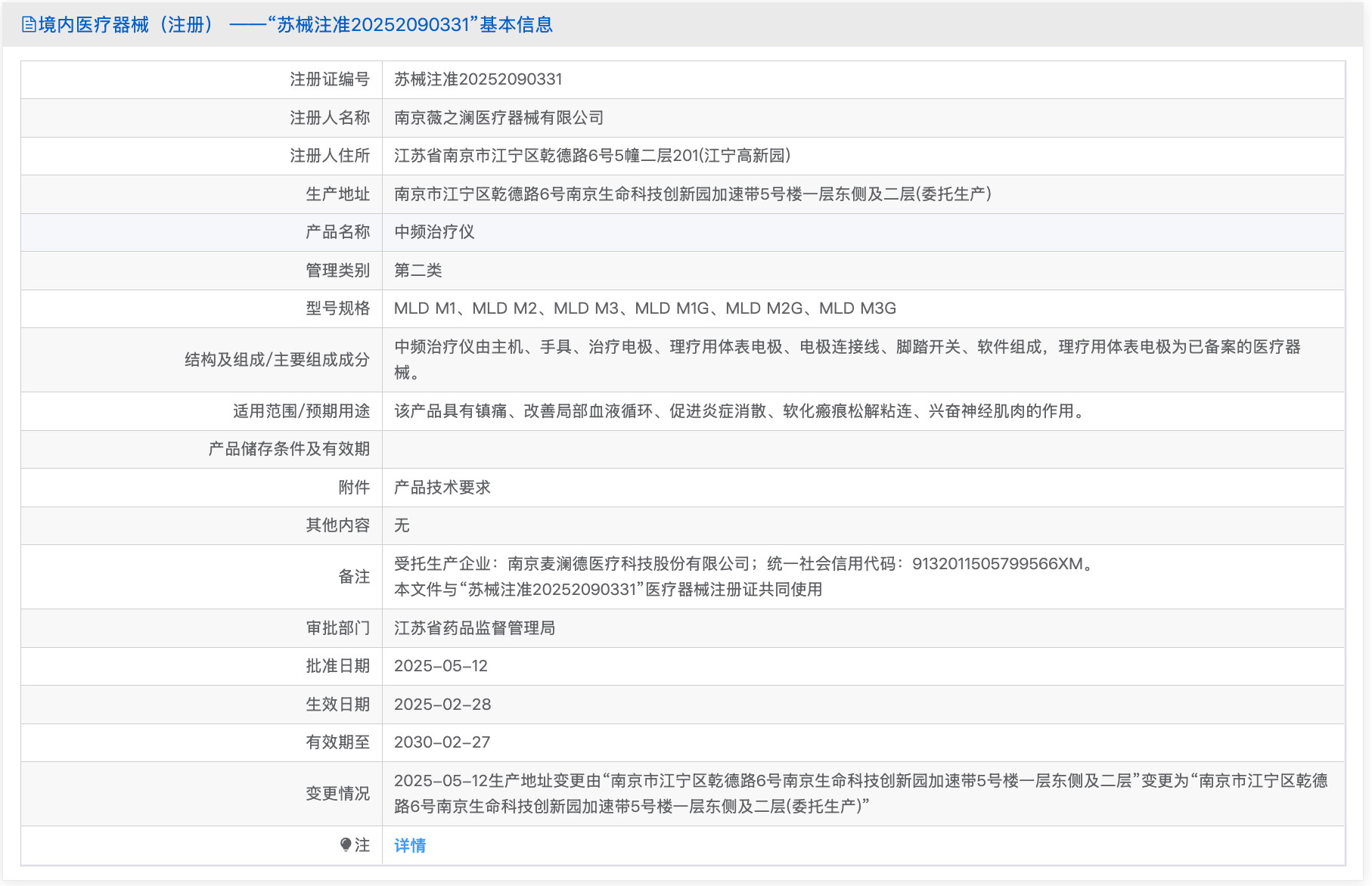Click the effective date 2025-02-28
Screen dimensions: 1372x886
(x=442, y=705)
